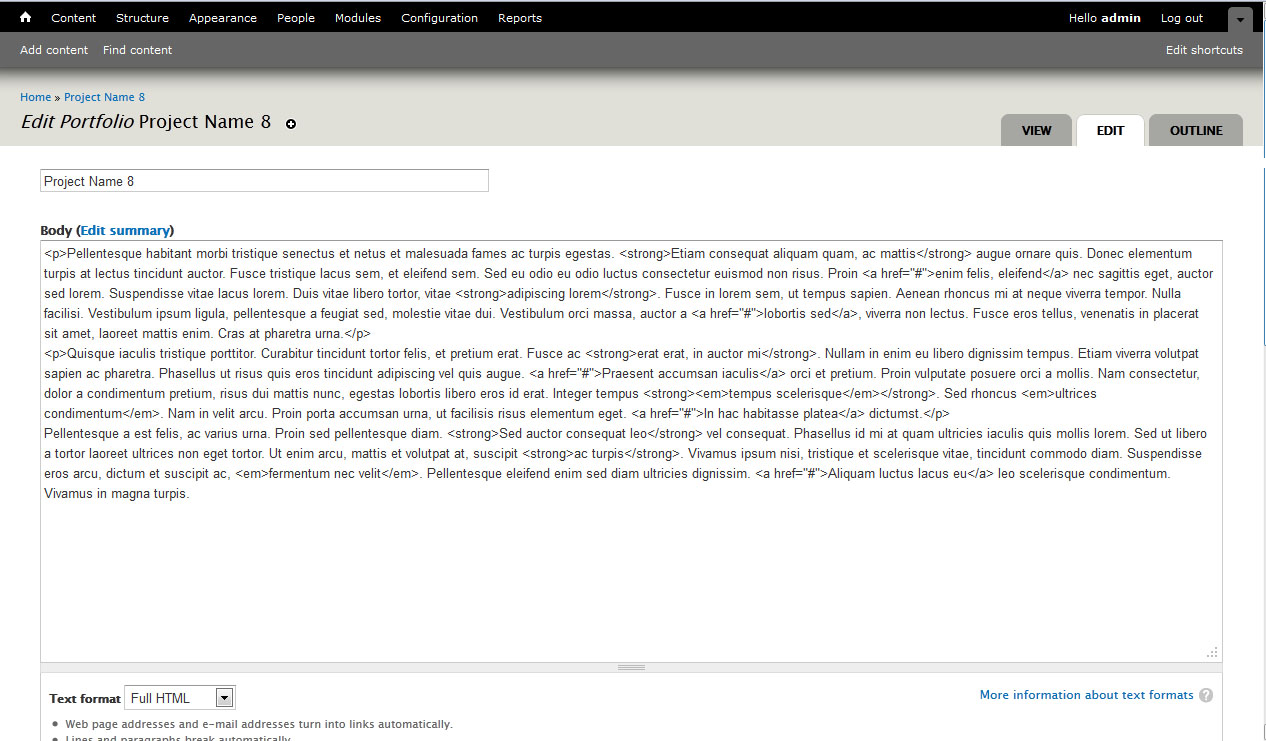Open More information about text formats
Screen dimensions: 1266x741
[1086, 695]
